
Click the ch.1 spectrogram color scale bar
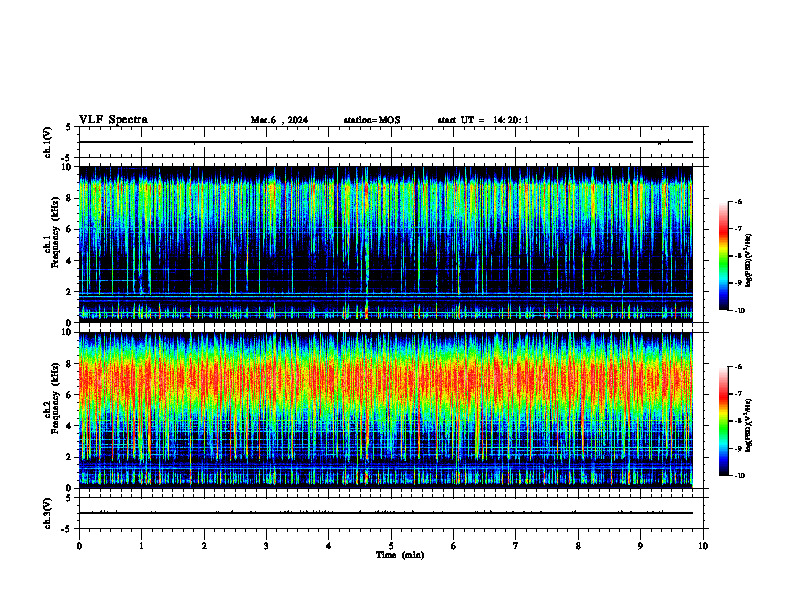pyautogui.click(x=723, y=256)
